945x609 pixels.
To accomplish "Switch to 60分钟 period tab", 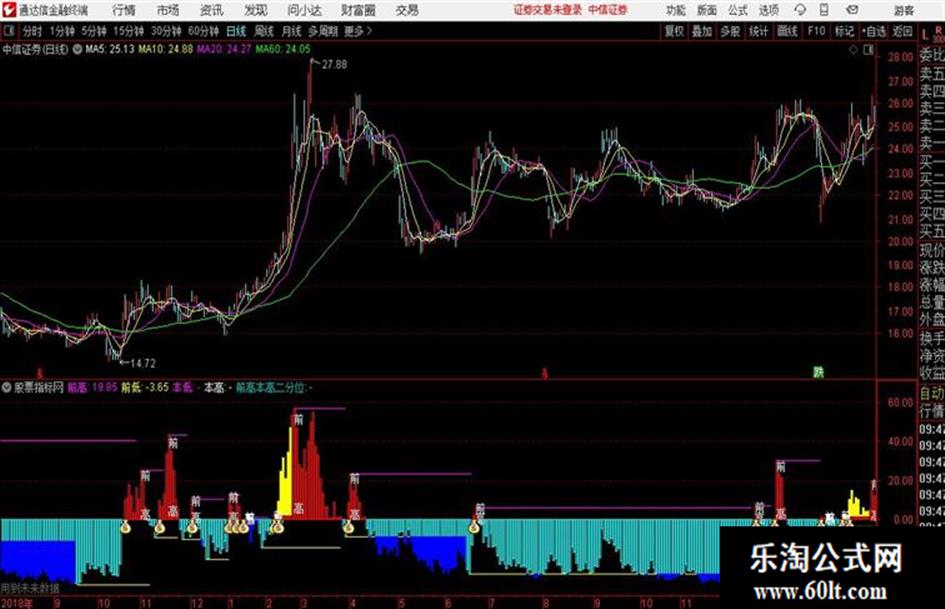I will point(203,31).
